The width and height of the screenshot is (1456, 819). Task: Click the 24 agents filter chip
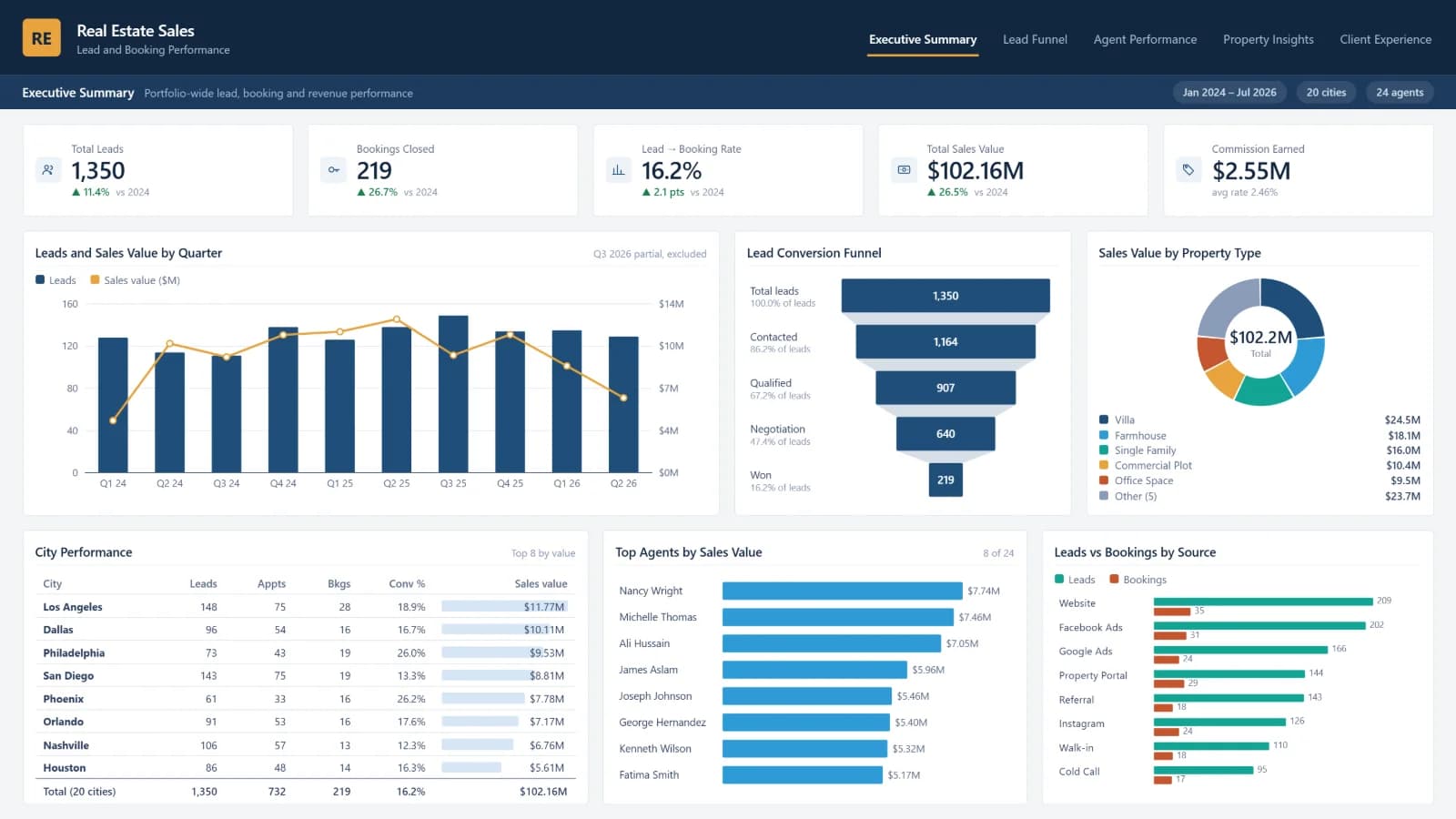click(x=1400, y=93)
